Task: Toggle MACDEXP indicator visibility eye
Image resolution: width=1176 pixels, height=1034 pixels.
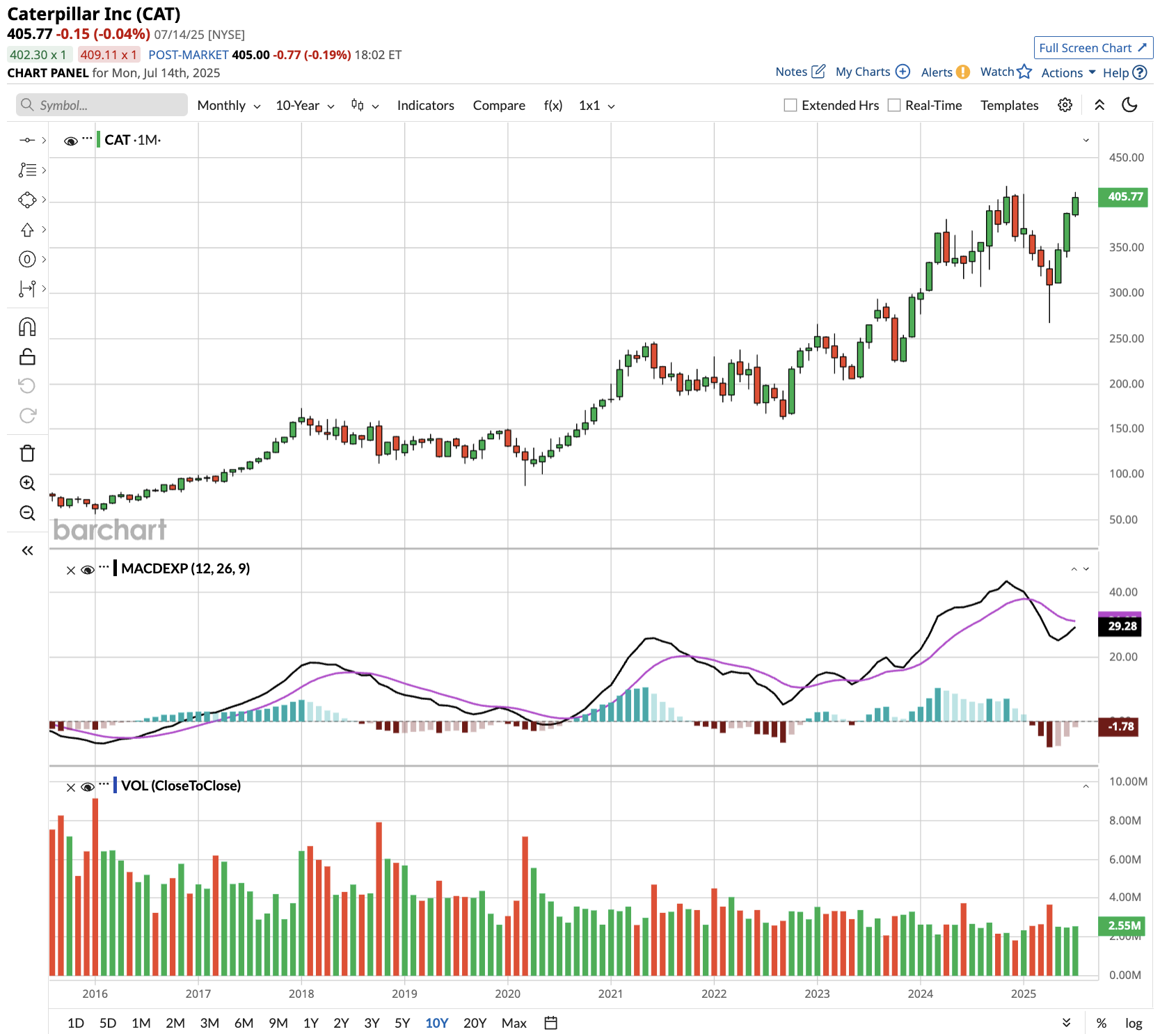Action: 88,571
